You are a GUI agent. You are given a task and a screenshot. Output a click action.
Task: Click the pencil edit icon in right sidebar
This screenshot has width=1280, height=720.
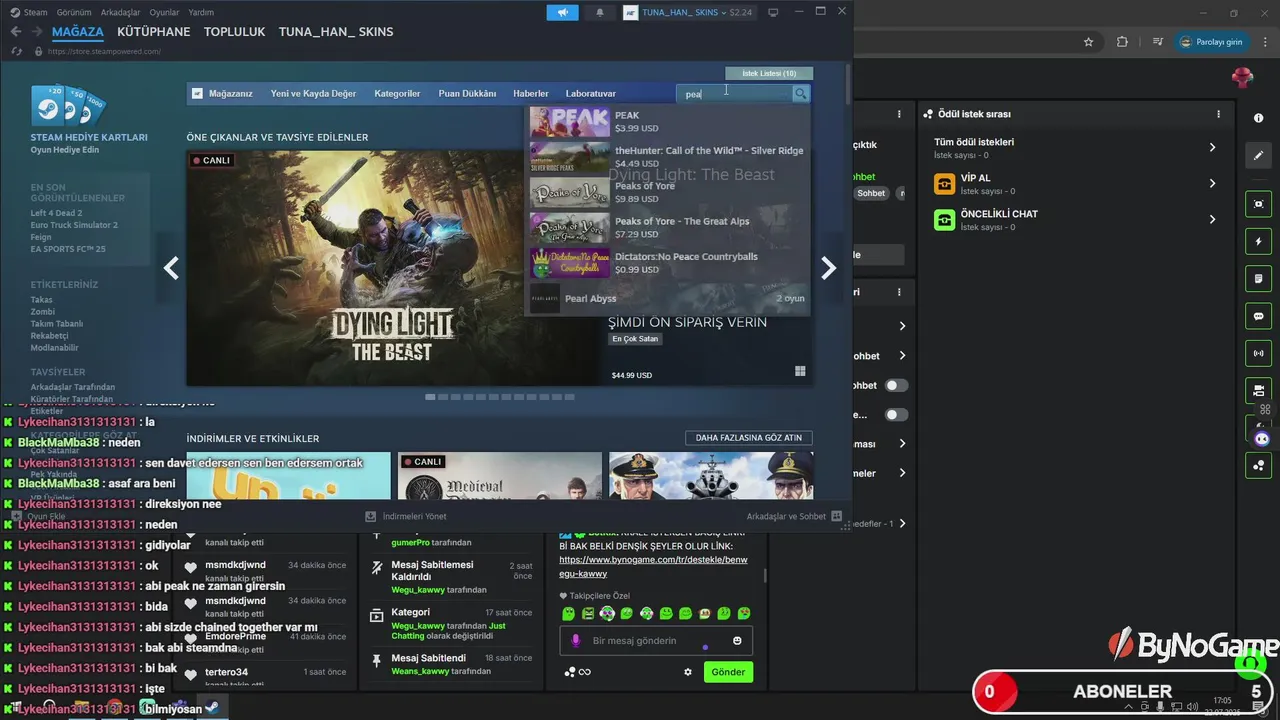click(1258, 155)
